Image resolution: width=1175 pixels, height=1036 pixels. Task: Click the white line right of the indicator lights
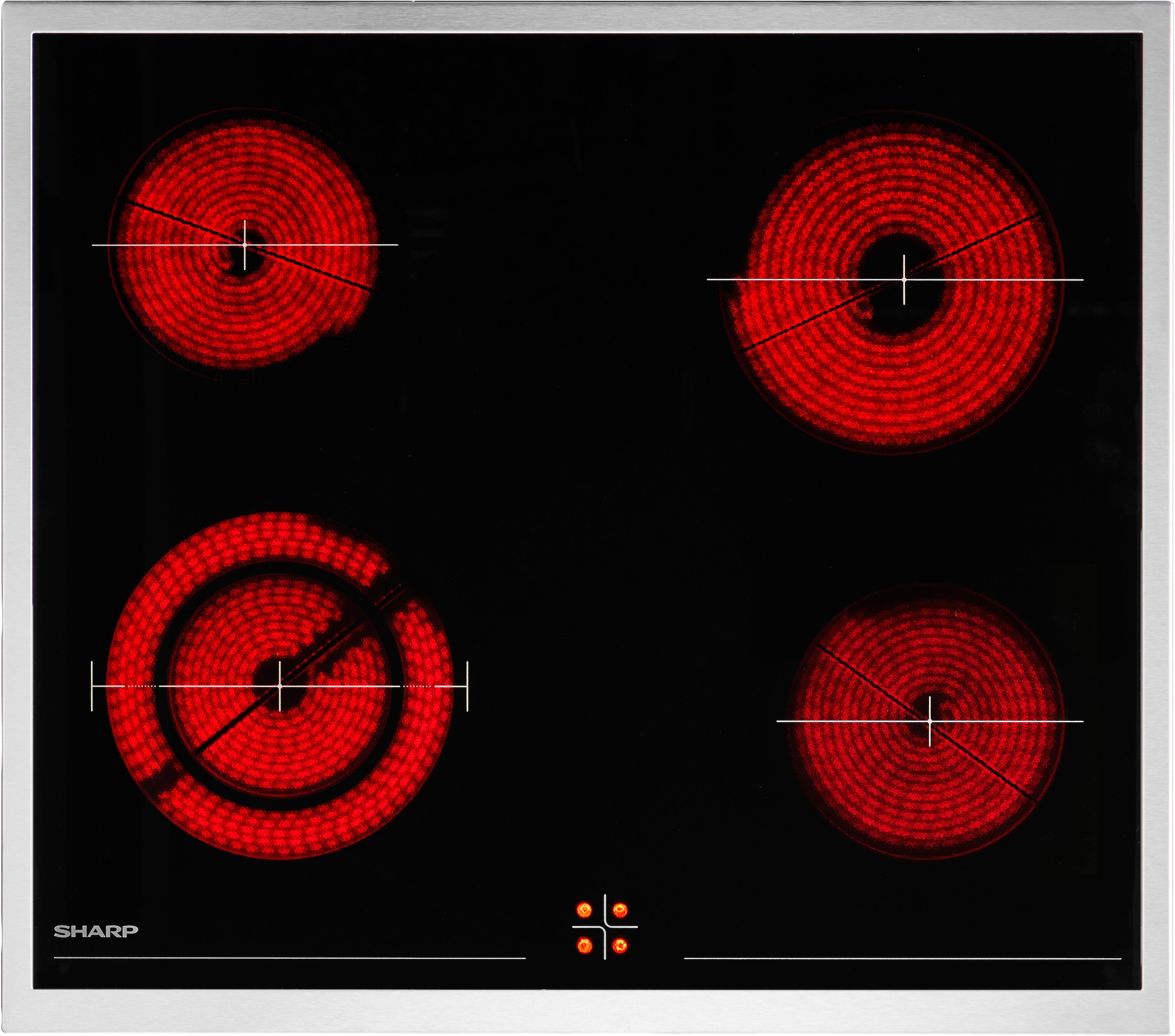pos(902,958)
